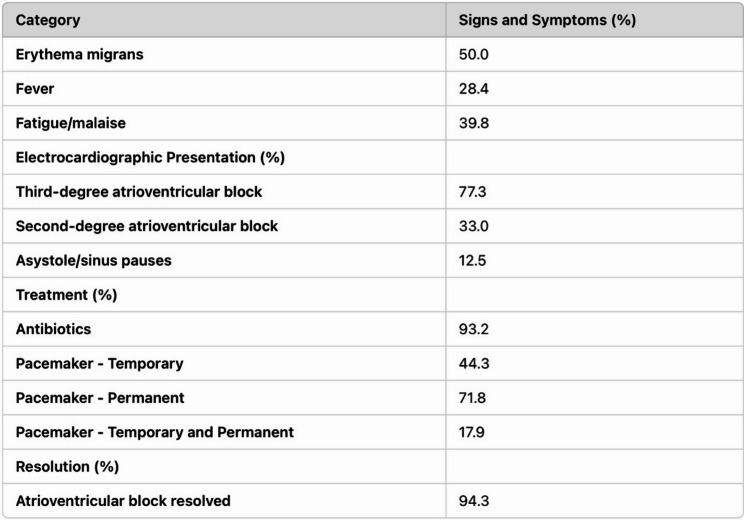Click the Pacemaker - Temporary label
This screenshot has width=744, height=520.
(x=100, y=364)
